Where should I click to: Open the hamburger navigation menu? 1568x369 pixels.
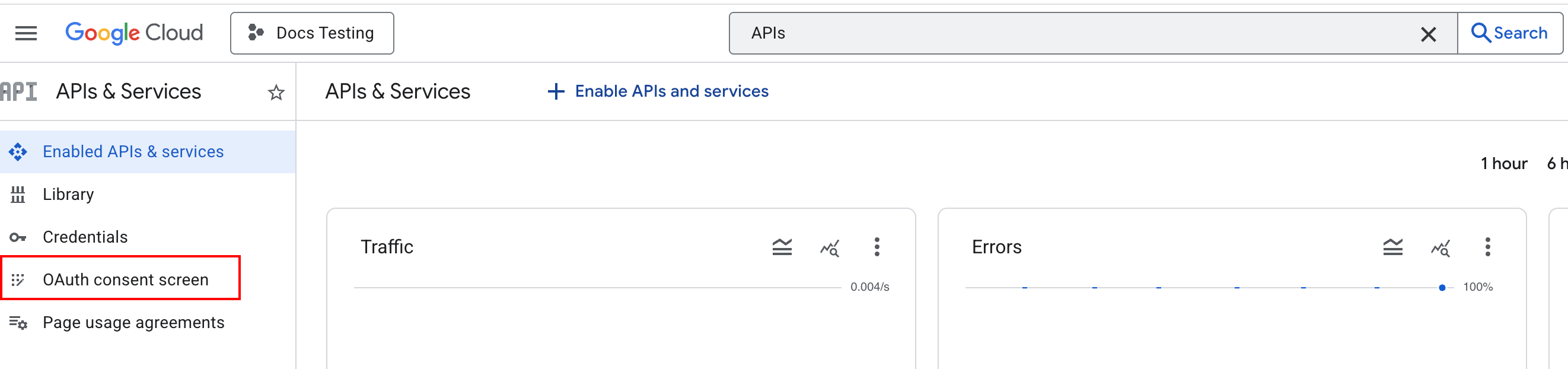tap(26, 33)
